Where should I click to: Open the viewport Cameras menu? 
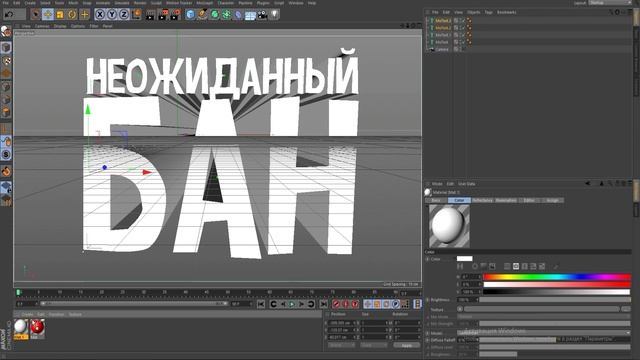pos(42,26)
